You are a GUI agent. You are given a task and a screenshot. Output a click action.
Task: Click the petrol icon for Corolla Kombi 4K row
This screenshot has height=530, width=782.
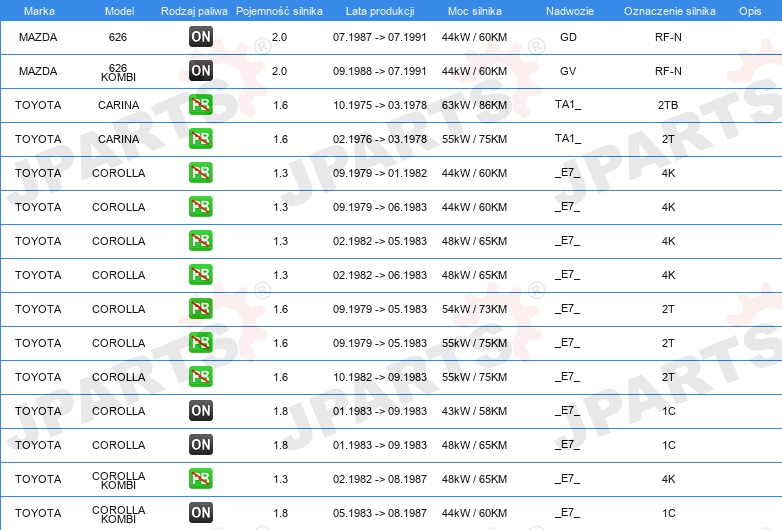pyautogui.click(x=200, y=478)
